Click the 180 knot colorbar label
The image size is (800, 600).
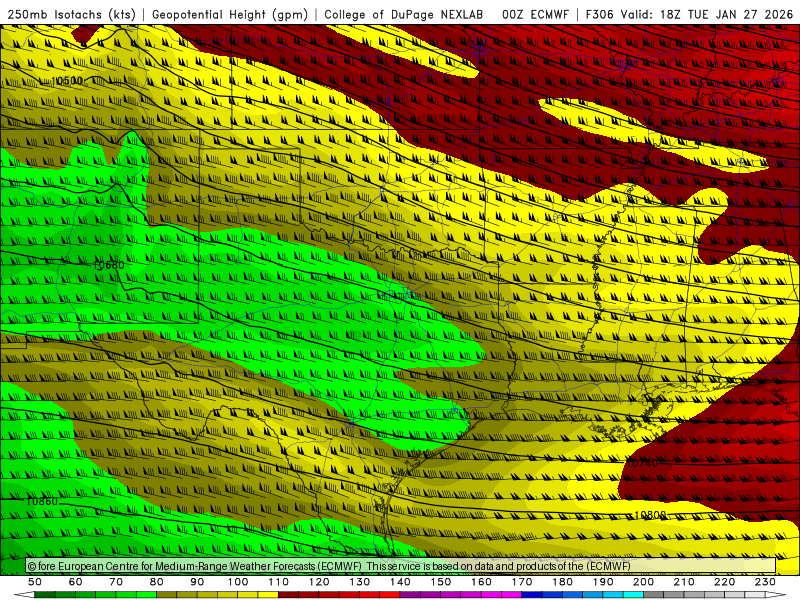[x=563, y=582]
